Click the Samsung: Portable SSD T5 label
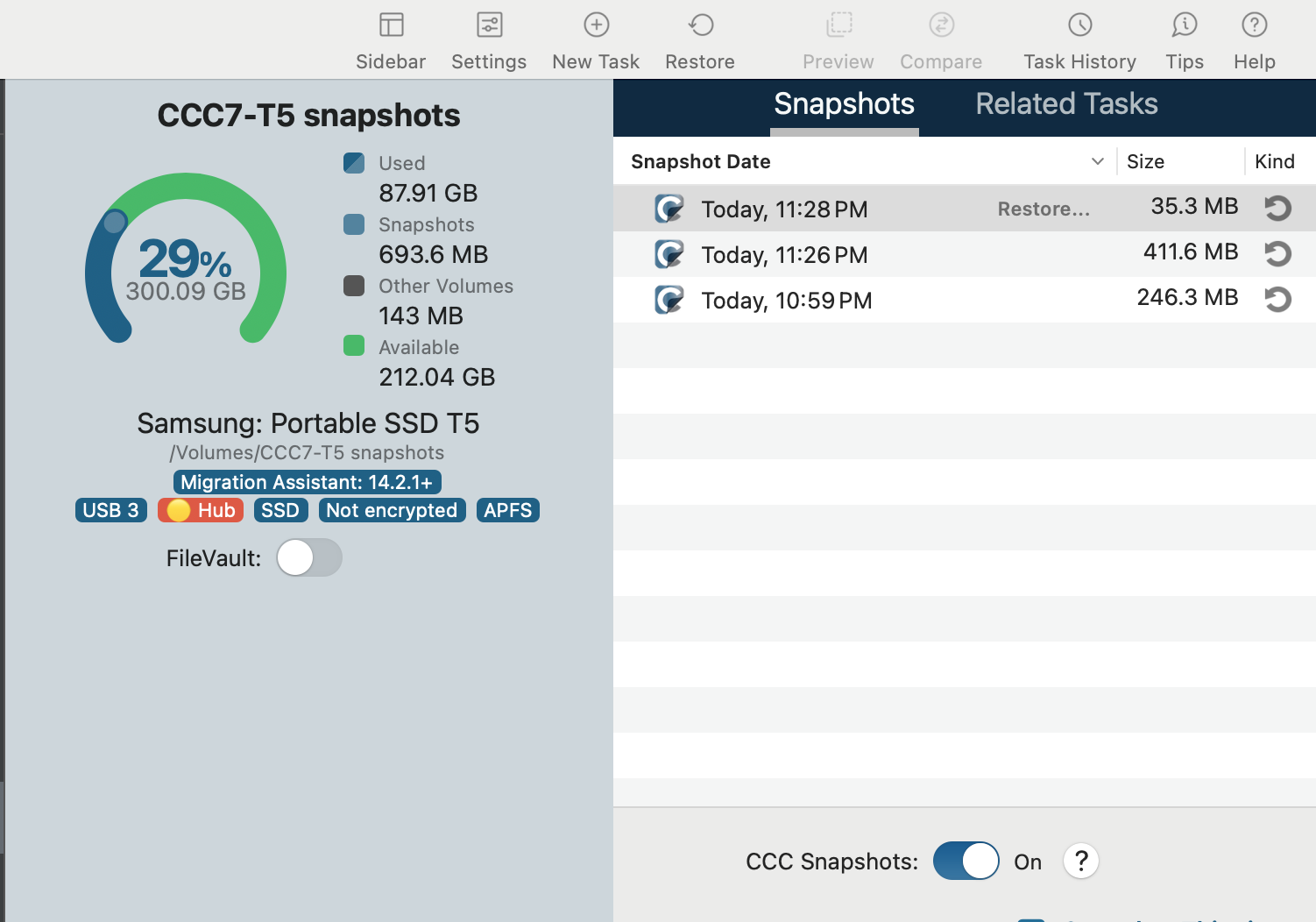 308,423
